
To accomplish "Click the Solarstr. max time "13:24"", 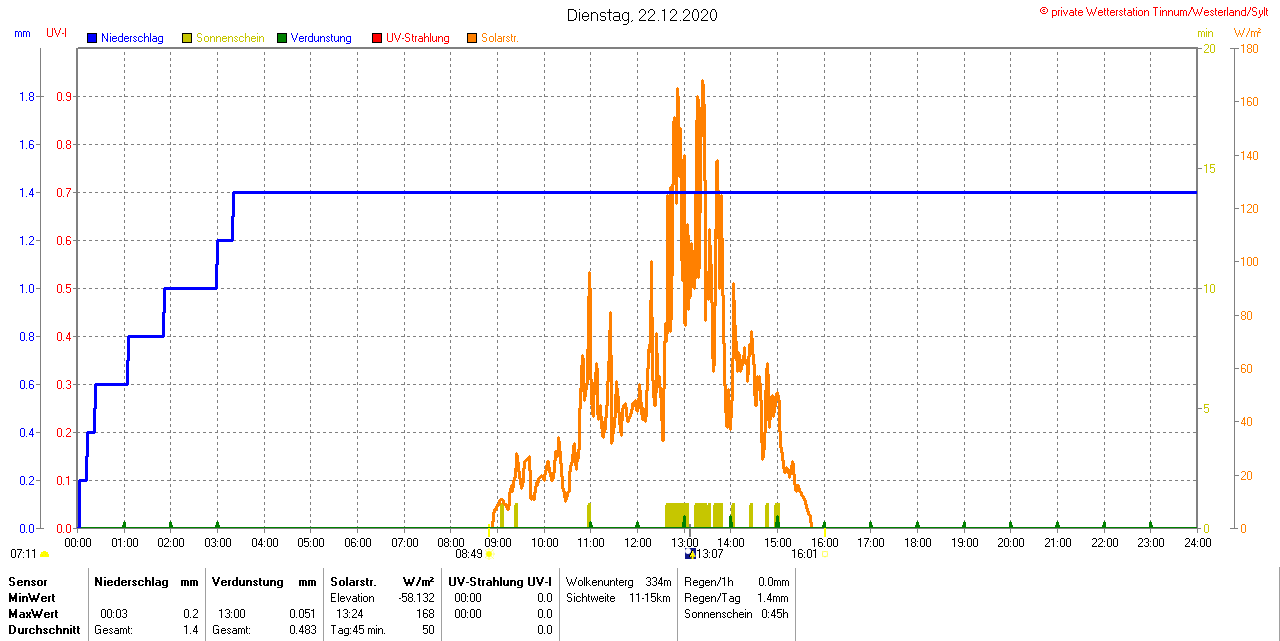I will [349, 613].
